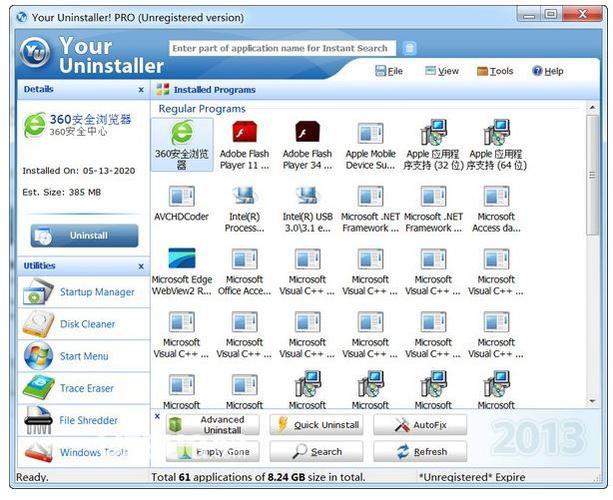Click the Search button
This screenshot has height=500, width=613.
point(316,452)
